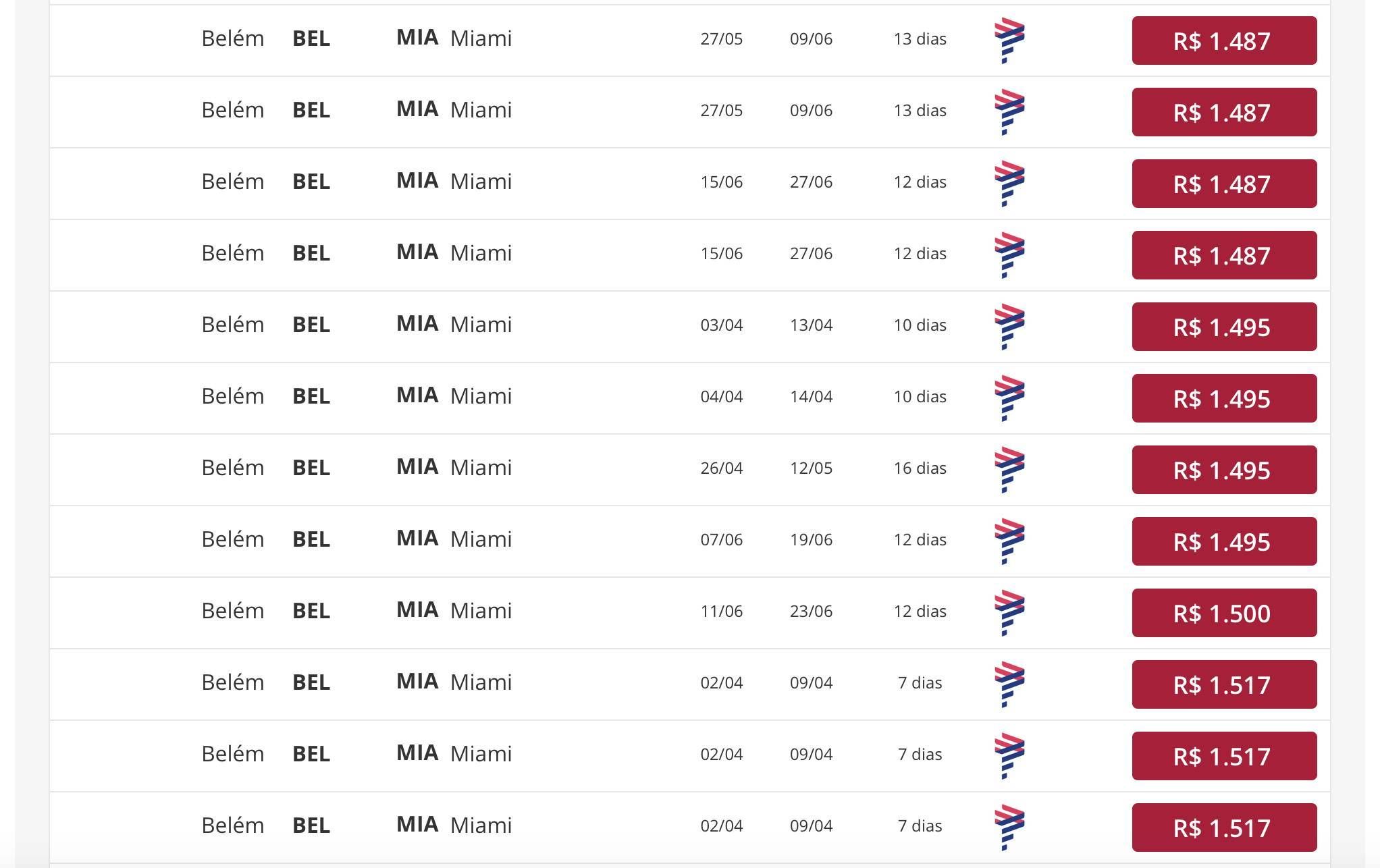Click LATAM logo on 11/06 to 23/06 flight
The height and width of the screenshot is (868, 1380).
pyautogui.click(x=1009, y=613)
